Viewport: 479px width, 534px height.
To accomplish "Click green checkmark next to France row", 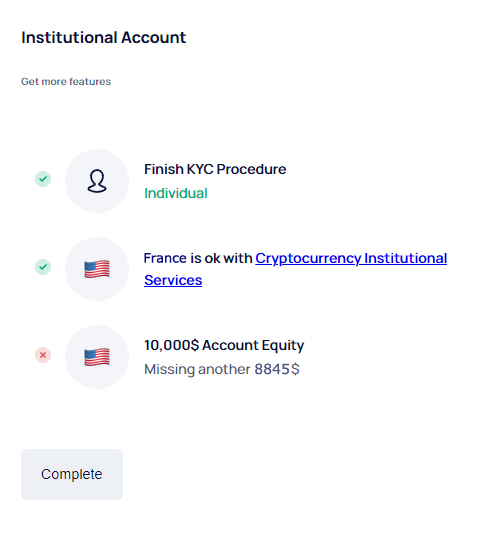I will point(43,267).
